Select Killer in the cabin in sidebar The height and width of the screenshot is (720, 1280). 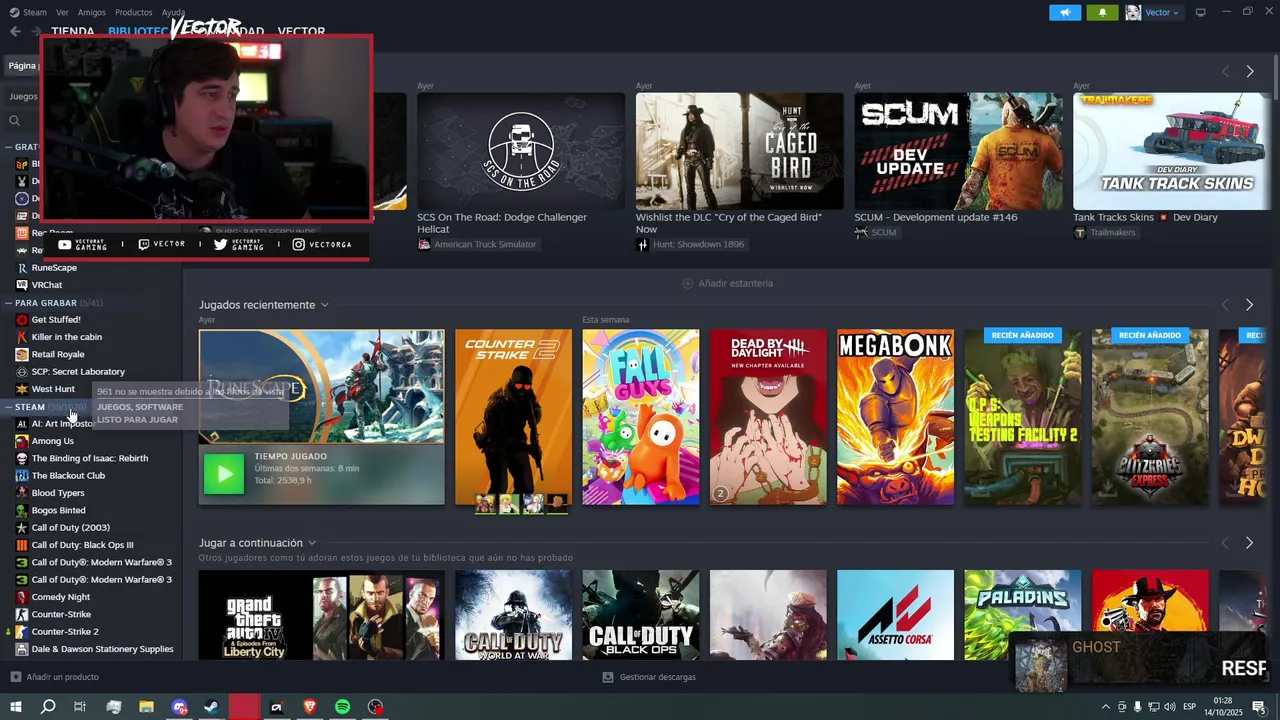(67, 337)
